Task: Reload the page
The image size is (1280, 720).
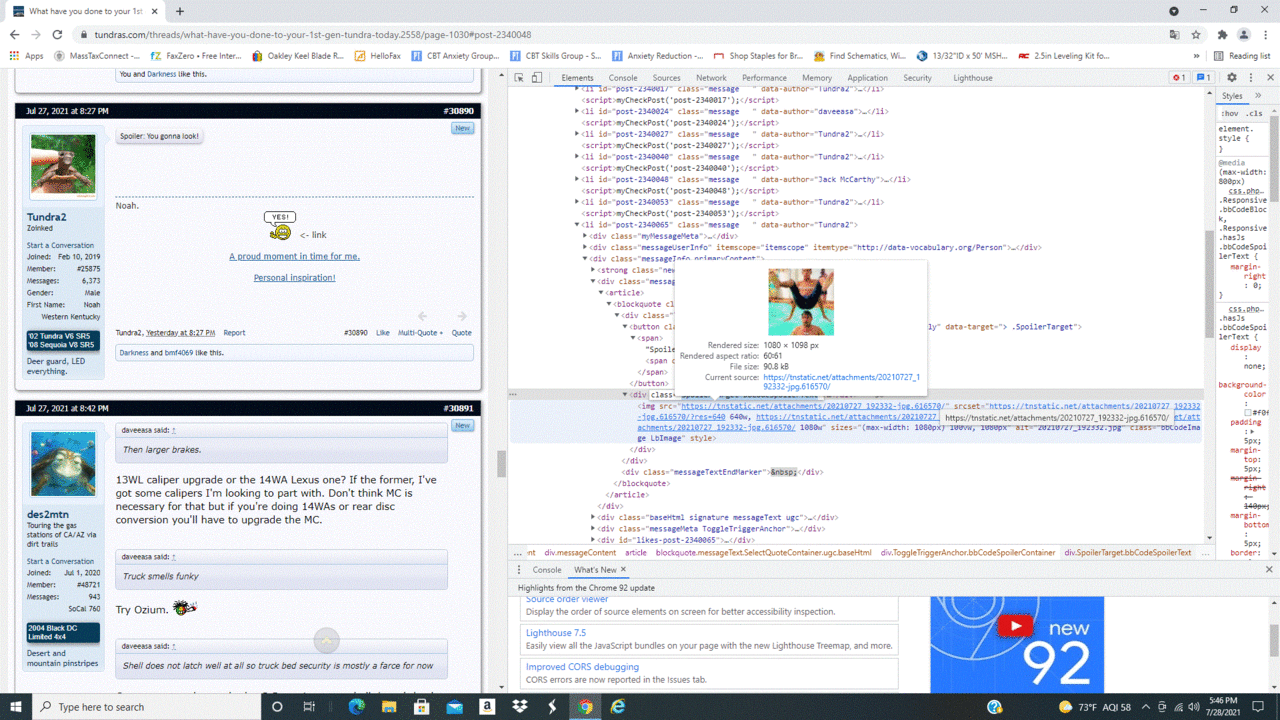Action: coord(58,34)
